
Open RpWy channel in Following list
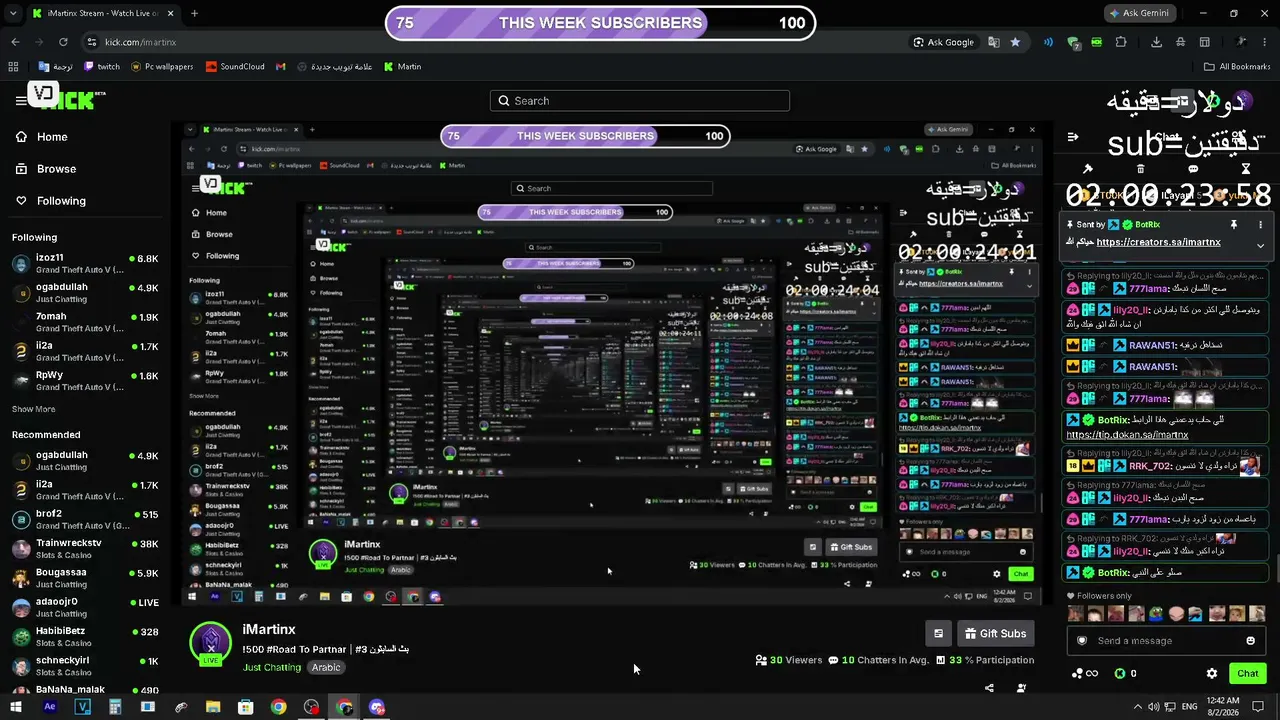[85, 380]
